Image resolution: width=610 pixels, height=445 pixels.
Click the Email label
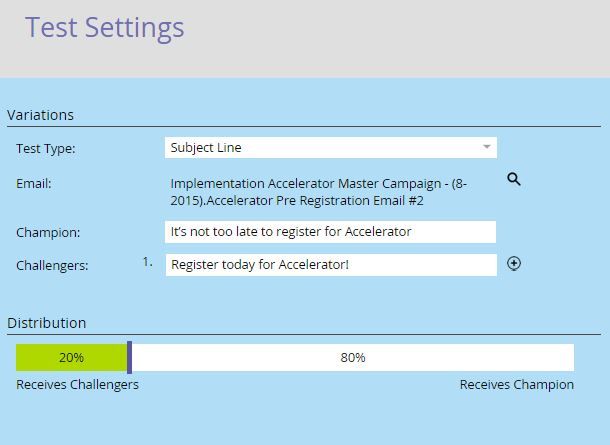[34, 184]
